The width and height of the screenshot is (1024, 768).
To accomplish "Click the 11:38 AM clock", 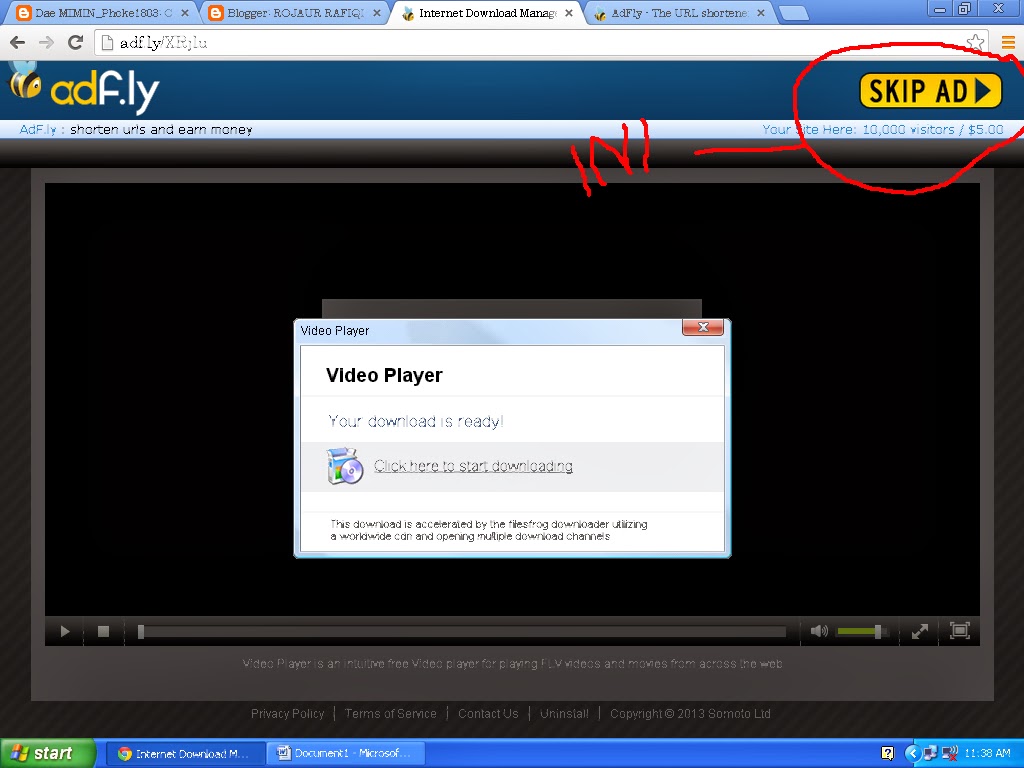I will click(987, 754).
